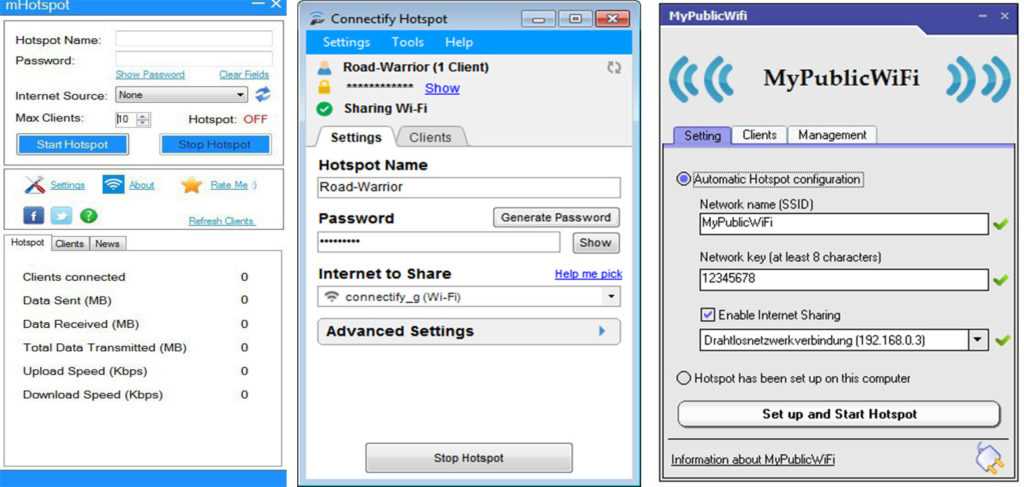Click the Connectify refresh arrows icon

coord(614,67)
